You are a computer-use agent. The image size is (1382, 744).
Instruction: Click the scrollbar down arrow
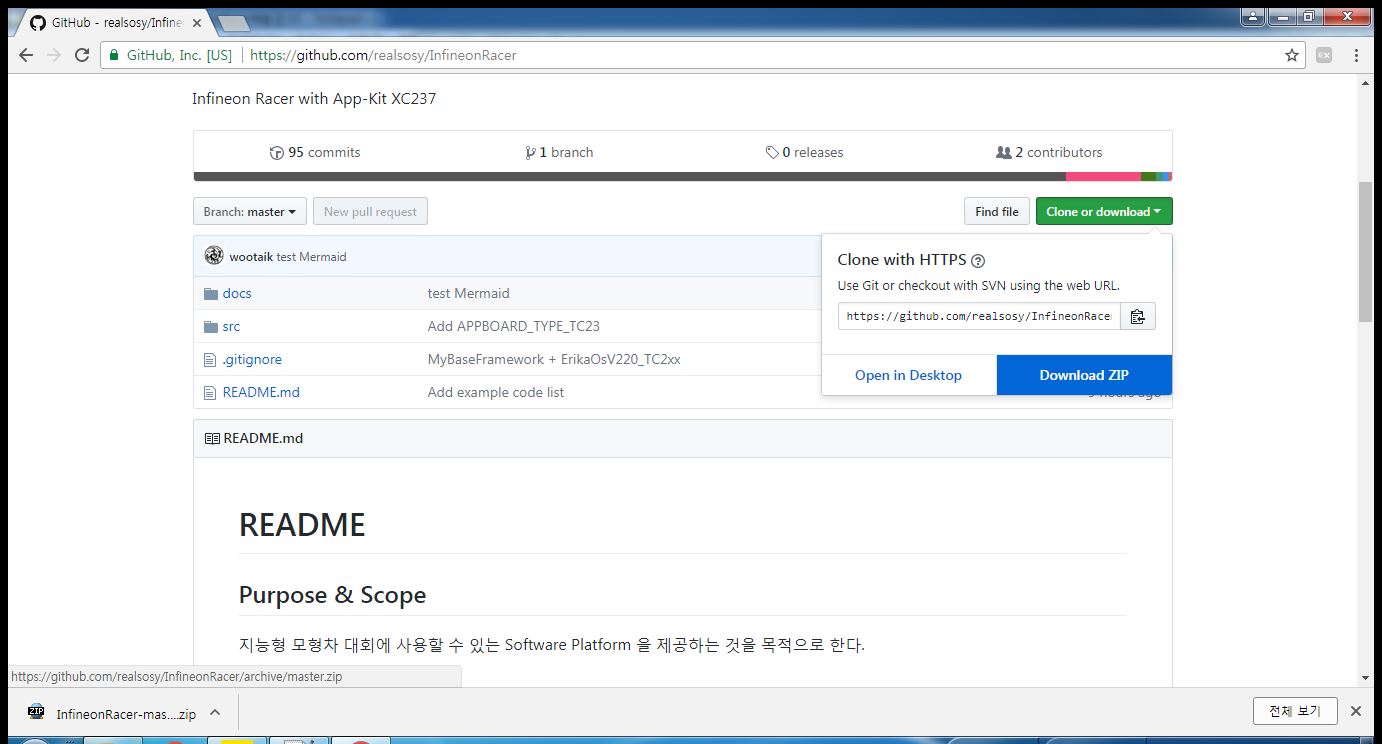tap(1365, 678)
